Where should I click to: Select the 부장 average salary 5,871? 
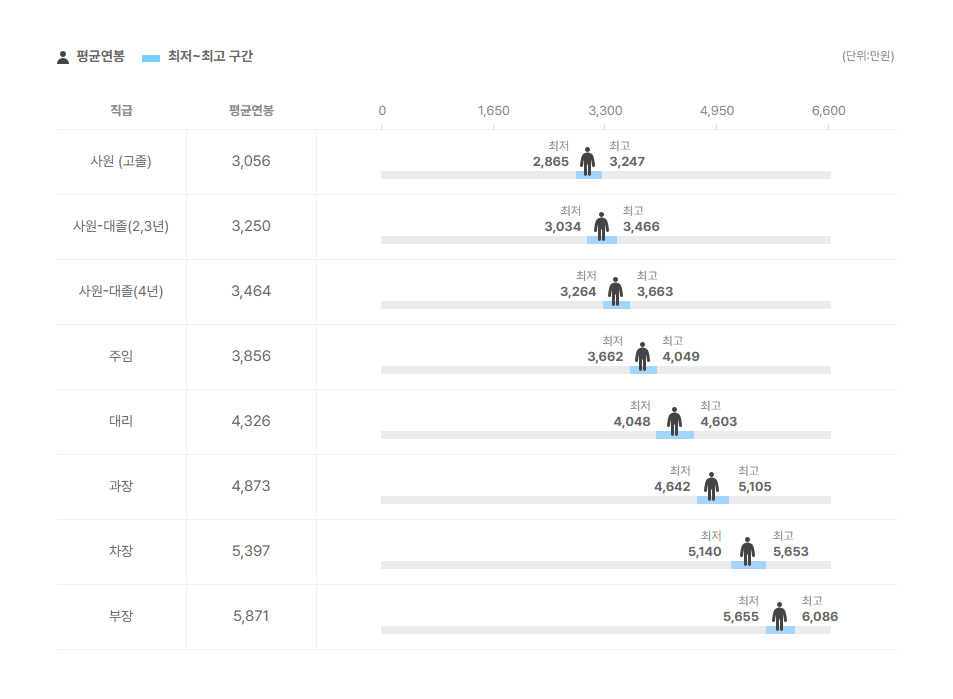click(x=251, y=616)
